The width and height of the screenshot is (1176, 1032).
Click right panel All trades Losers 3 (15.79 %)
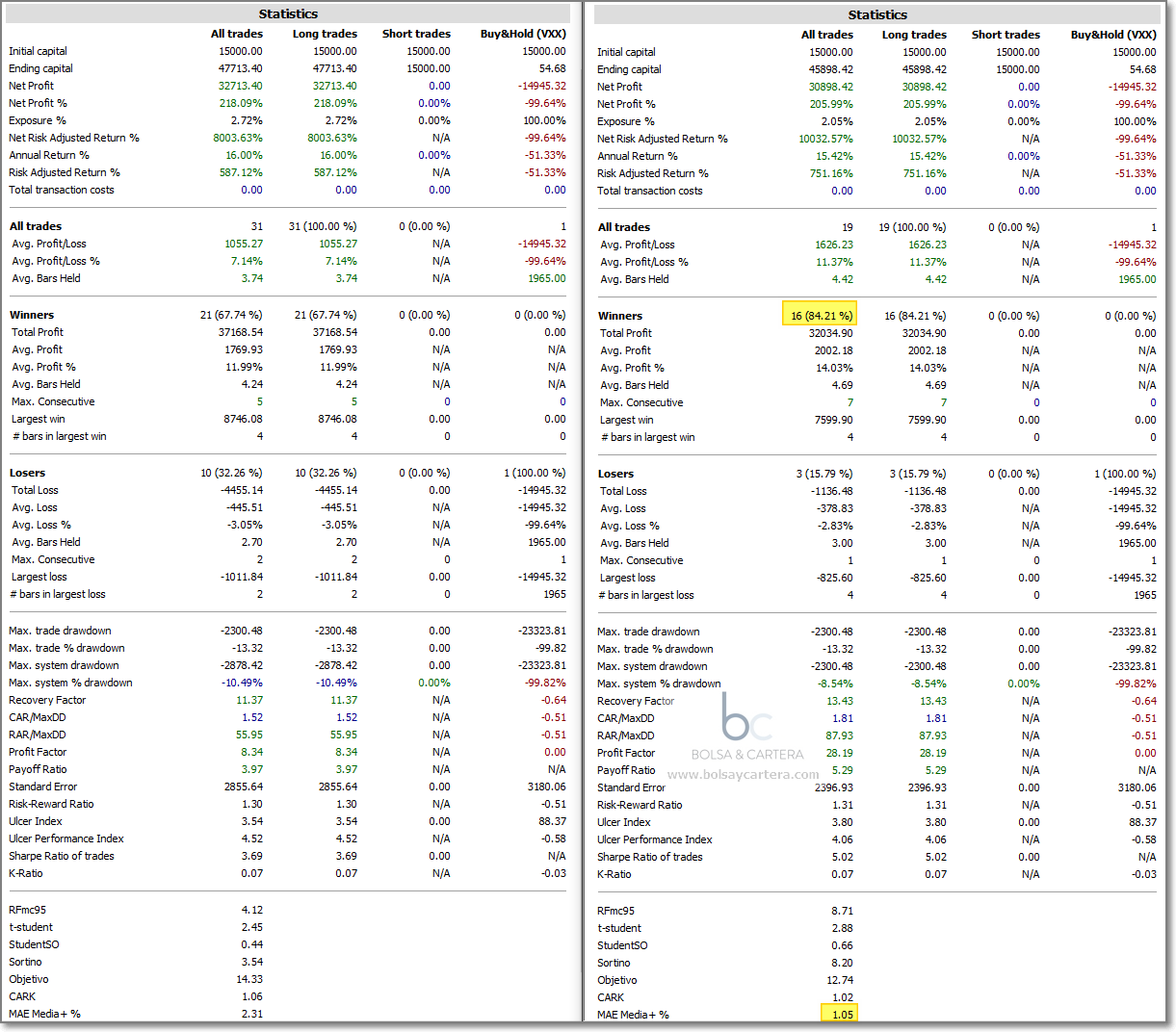click(x=824, y=474)
